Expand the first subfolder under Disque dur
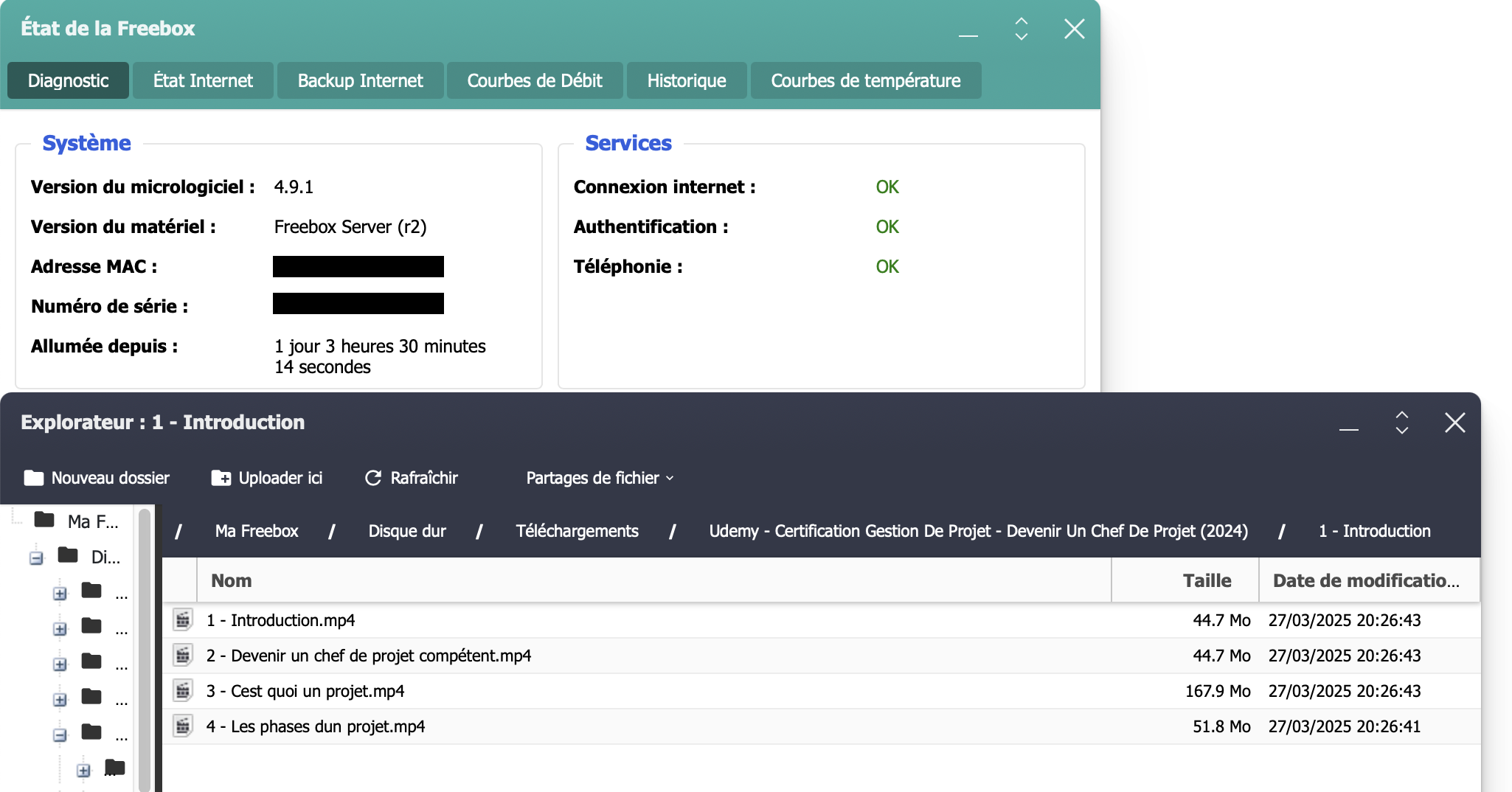 60,594
